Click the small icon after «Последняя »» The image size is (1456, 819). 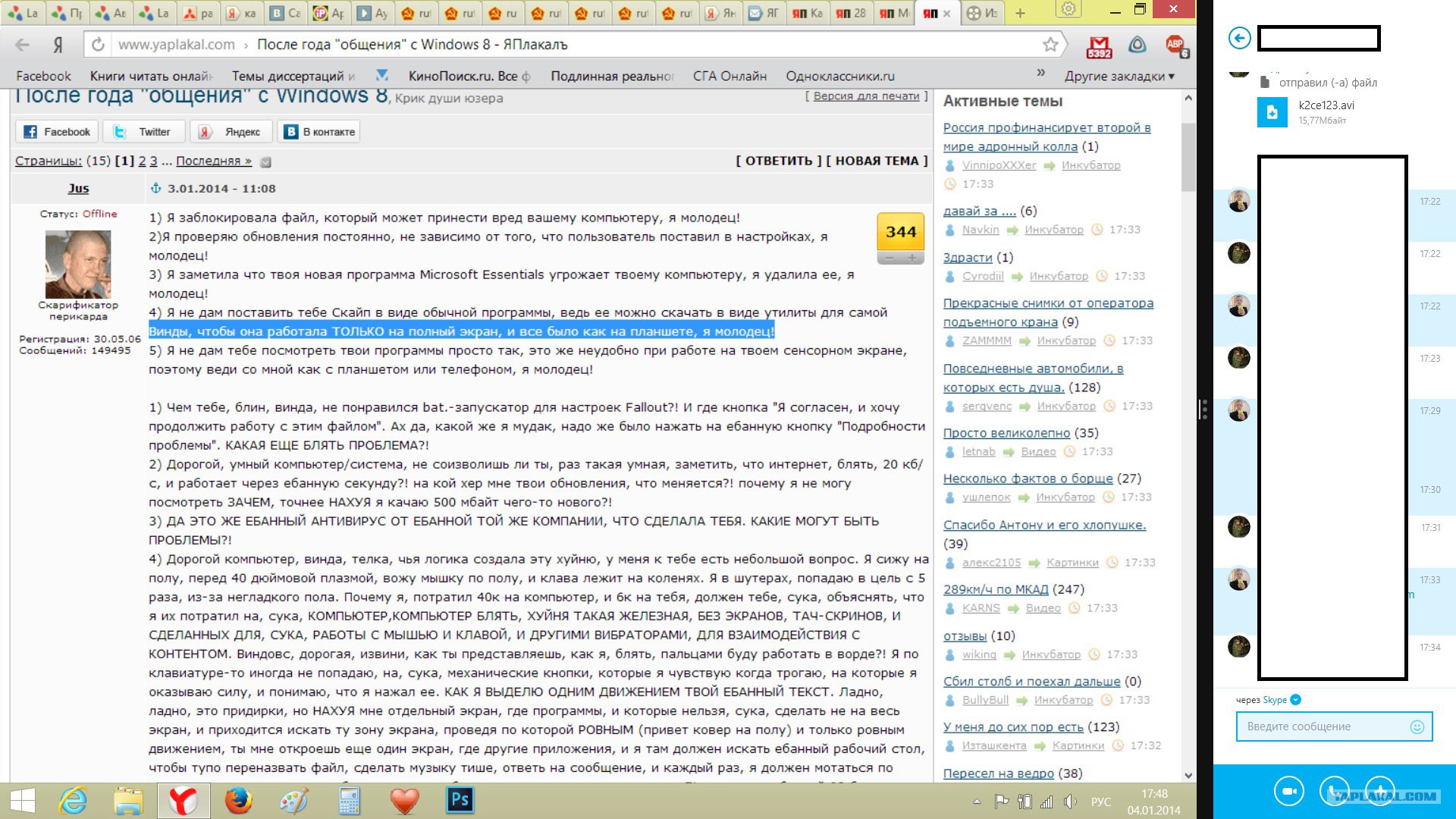point(265,162)
